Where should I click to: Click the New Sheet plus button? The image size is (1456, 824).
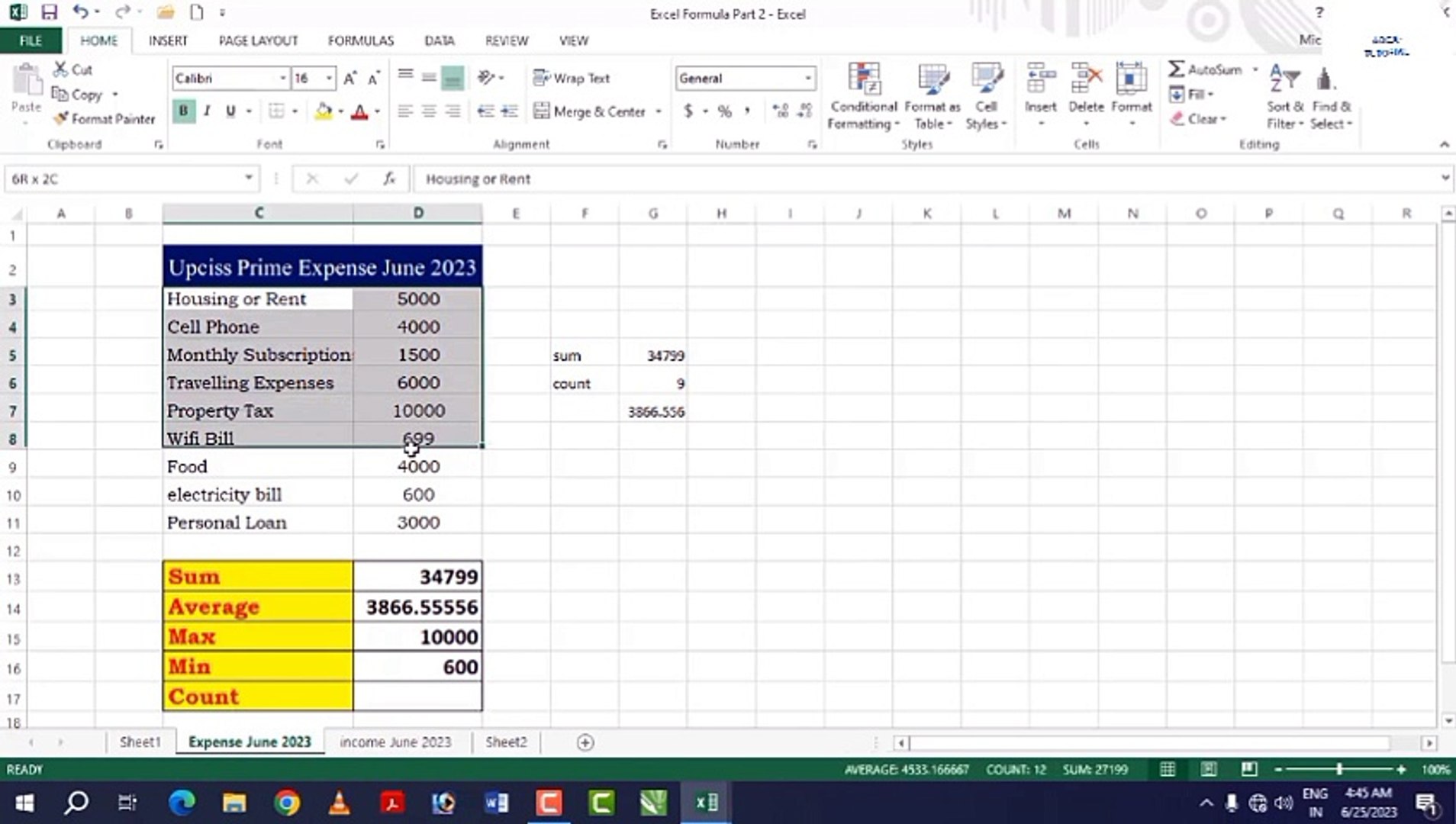tap(584, 741)
